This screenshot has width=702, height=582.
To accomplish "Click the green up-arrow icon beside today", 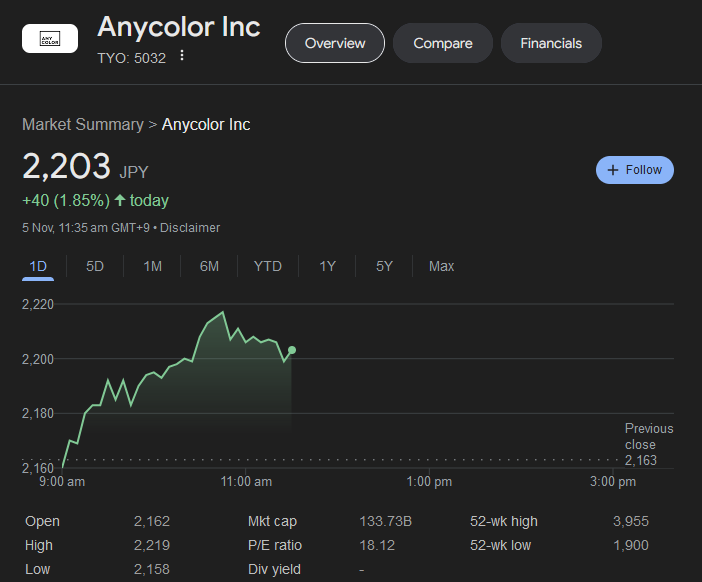I will (x=120, y=200).
